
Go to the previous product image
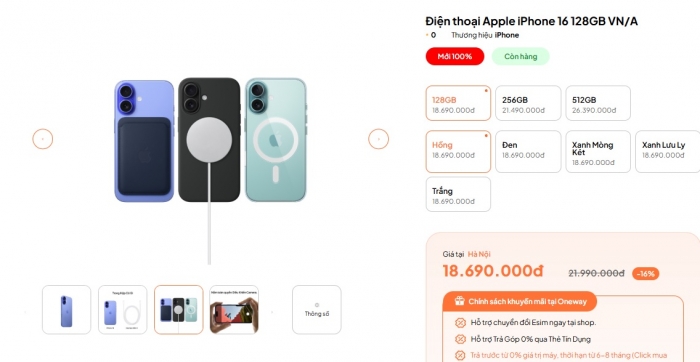tap(43, 139)
